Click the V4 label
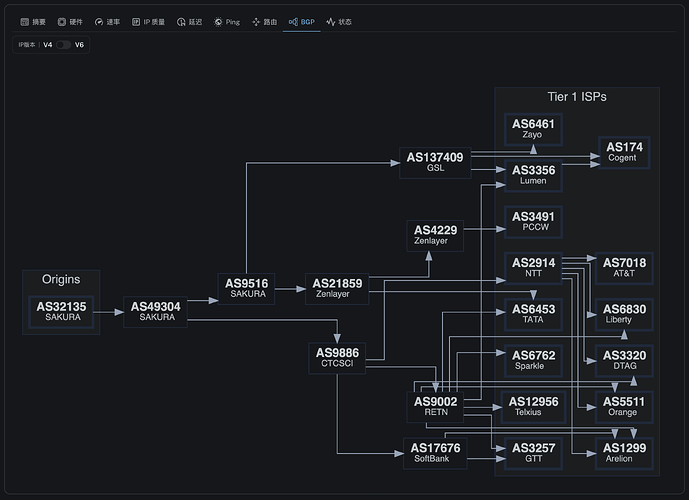The image size is (689, 500). point(47,45)
